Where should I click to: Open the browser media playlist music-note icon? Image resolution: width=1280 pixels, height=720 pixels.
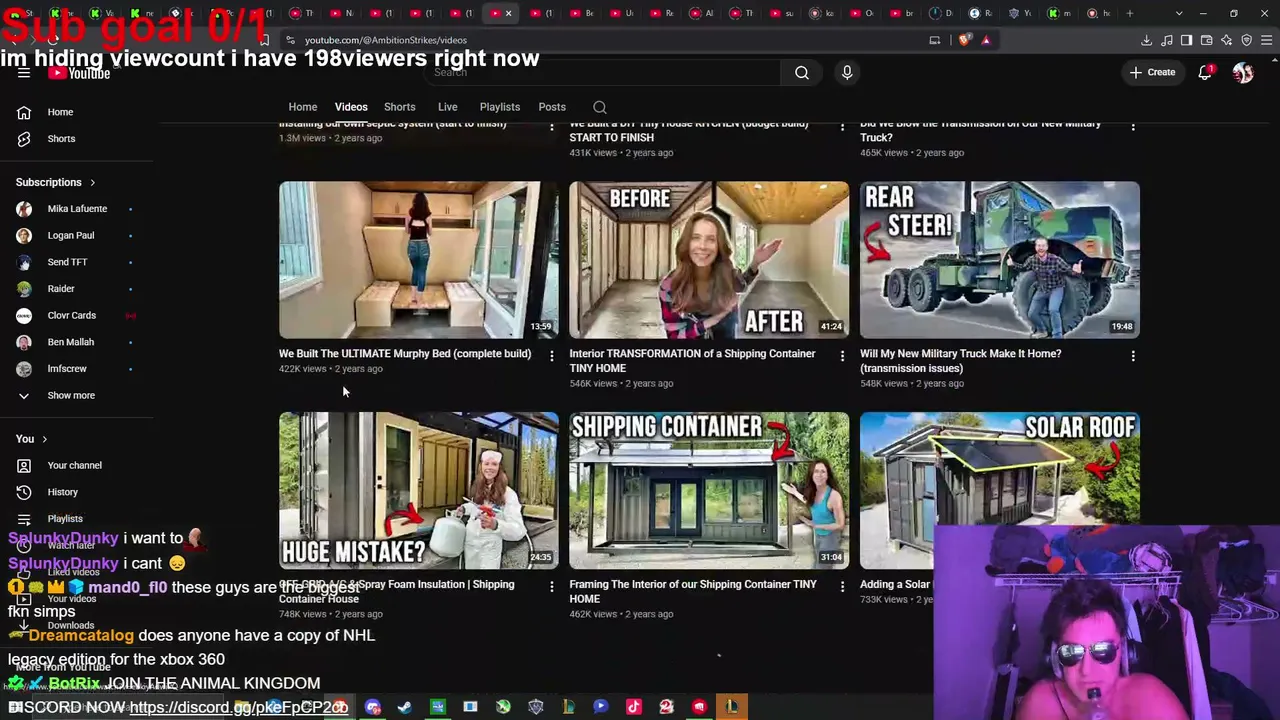(1166, 40)
